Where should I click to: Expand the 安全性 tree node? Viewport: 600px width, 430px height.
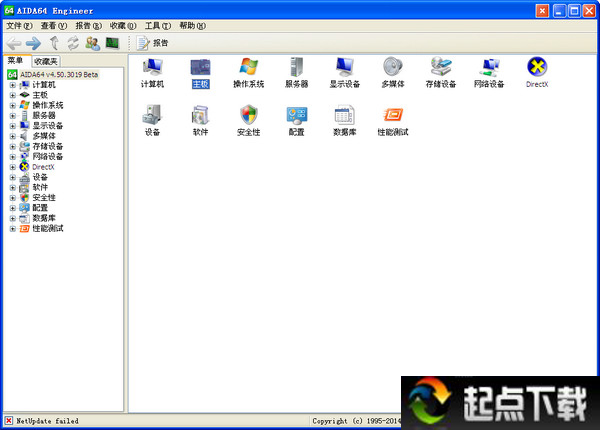[x=13, y=198]
